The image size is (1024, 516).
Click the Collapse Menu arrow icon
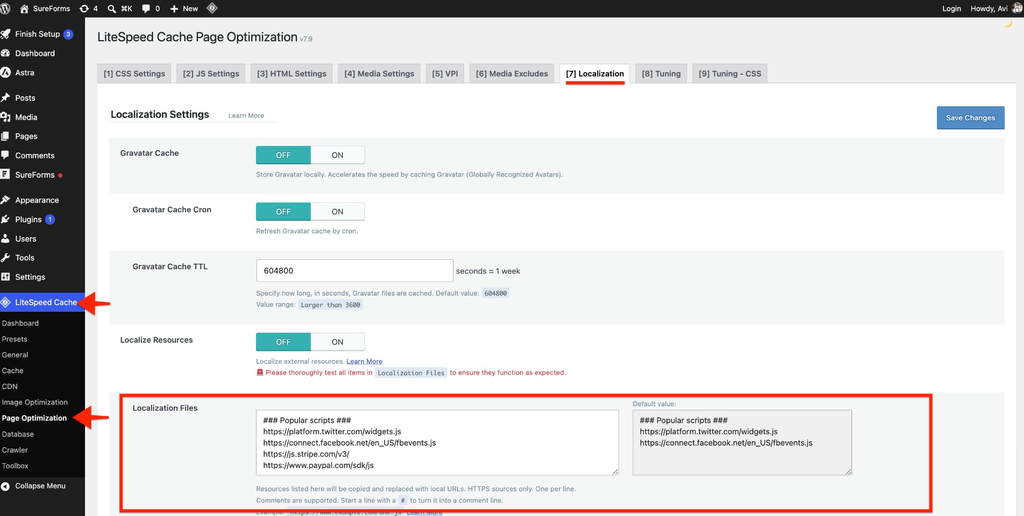tap(6, 486)
